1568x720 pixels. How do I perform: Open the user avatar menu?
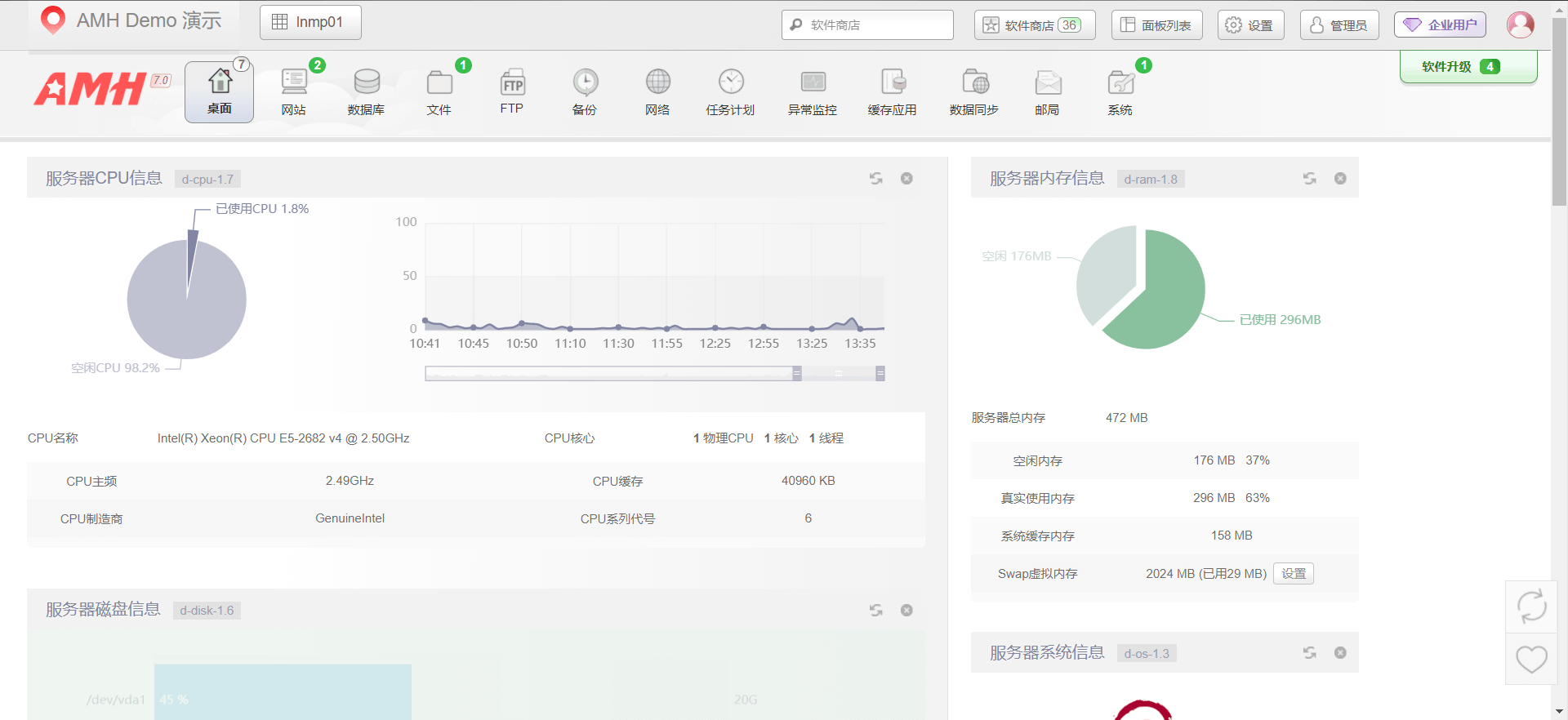coord(1521,24)
